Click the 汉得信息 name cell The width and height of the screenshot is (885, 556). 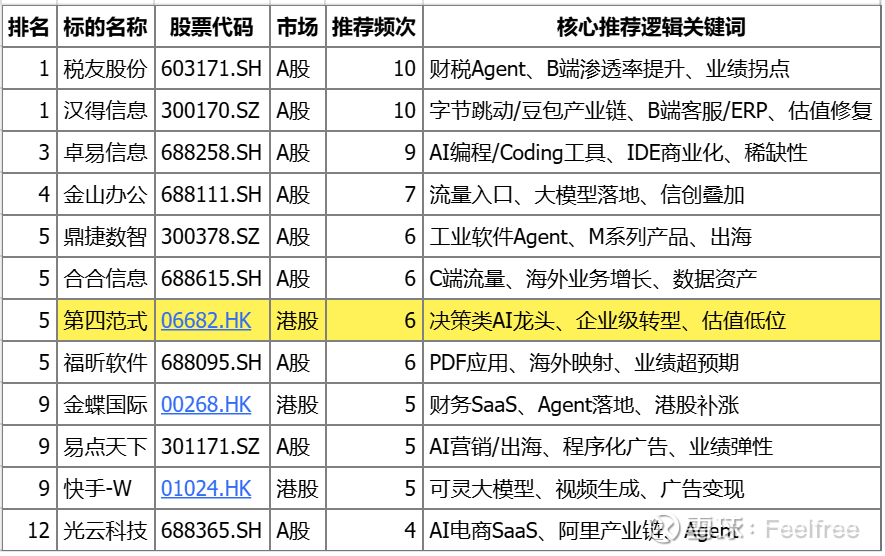(106, 110)
